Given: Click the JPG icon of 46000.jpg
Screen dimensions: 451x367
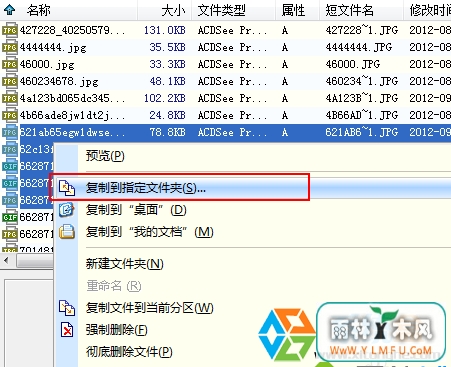Looking at the screenshot, I should pyautogui.click(x=9, y=64).
